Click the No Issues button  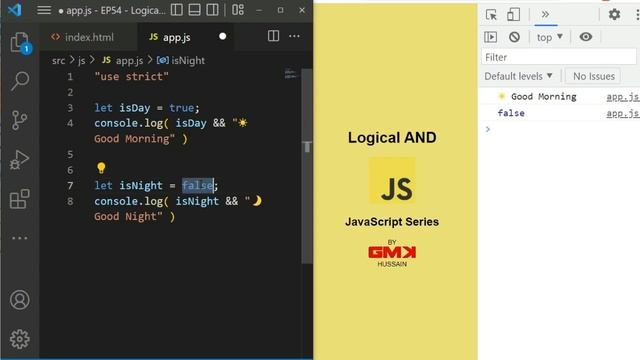click(x=593, y=76)
